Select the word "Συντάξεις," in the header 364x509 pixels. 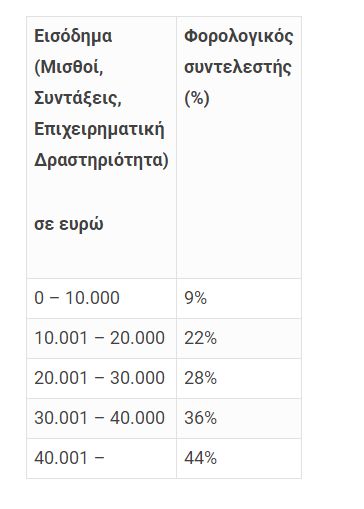(78, 98)
